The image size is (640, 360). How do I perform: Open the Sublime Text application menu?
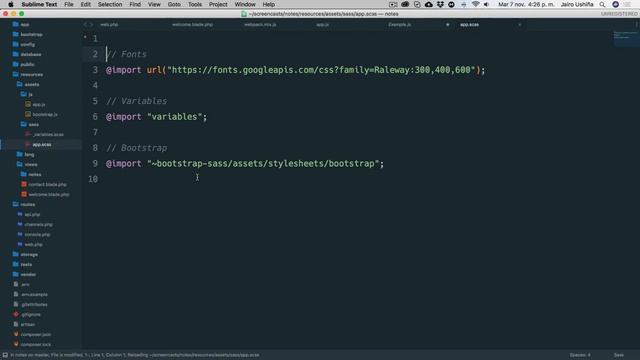39,4
